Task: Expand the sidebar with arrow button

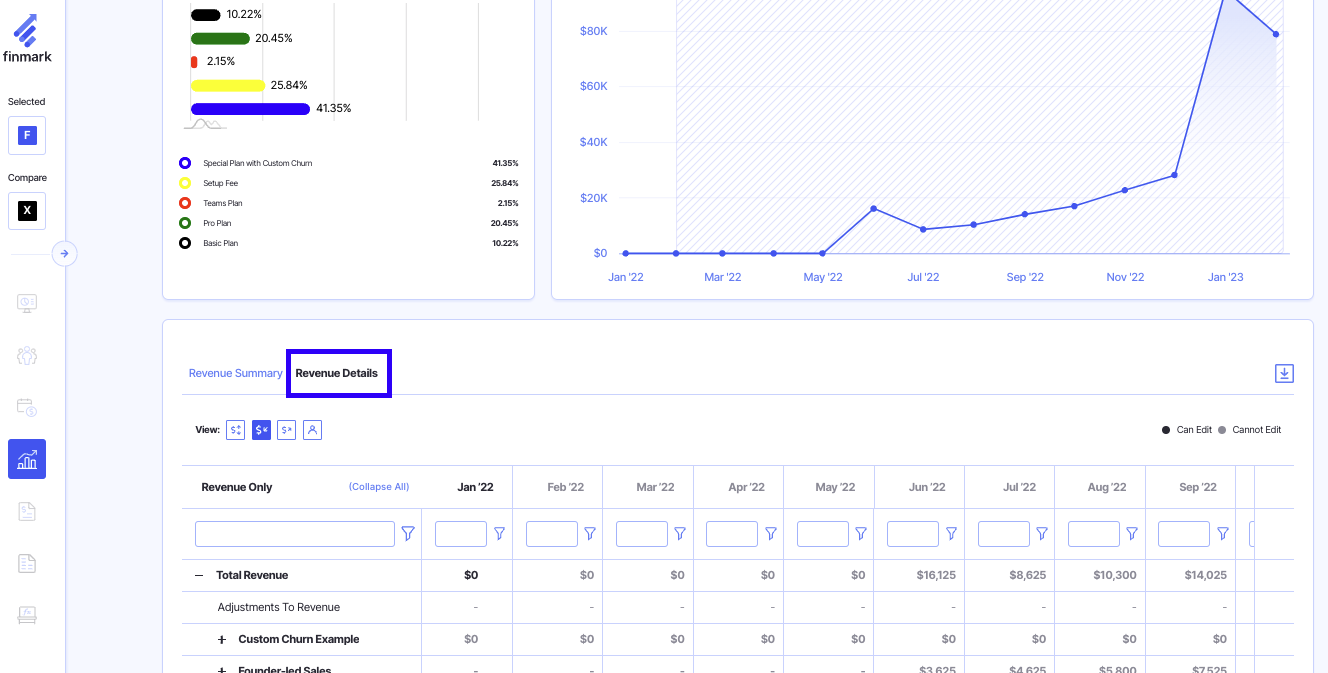Action: pyautogui.click(x=64, y=254)
